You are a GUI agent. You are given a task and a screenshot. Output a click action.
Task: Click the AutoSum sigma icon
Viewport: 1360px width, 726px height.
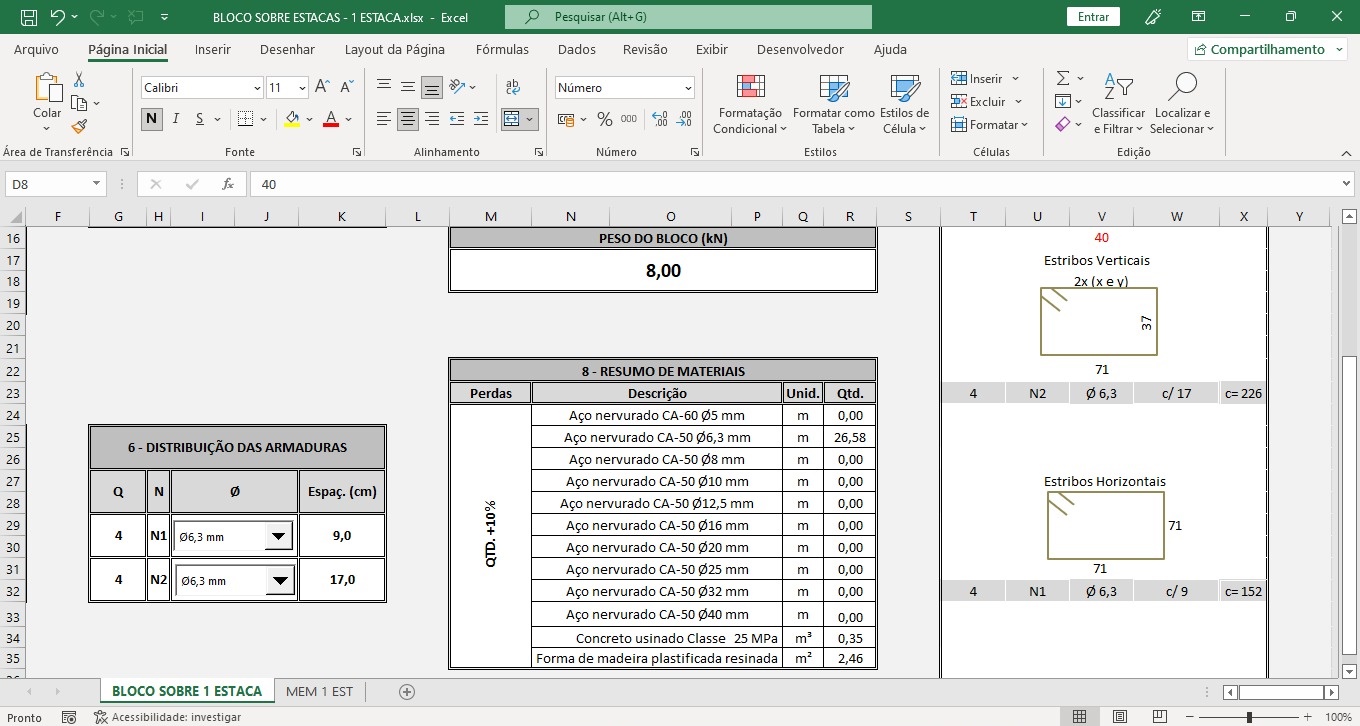pyautogui.click(x=1063, y=78)
